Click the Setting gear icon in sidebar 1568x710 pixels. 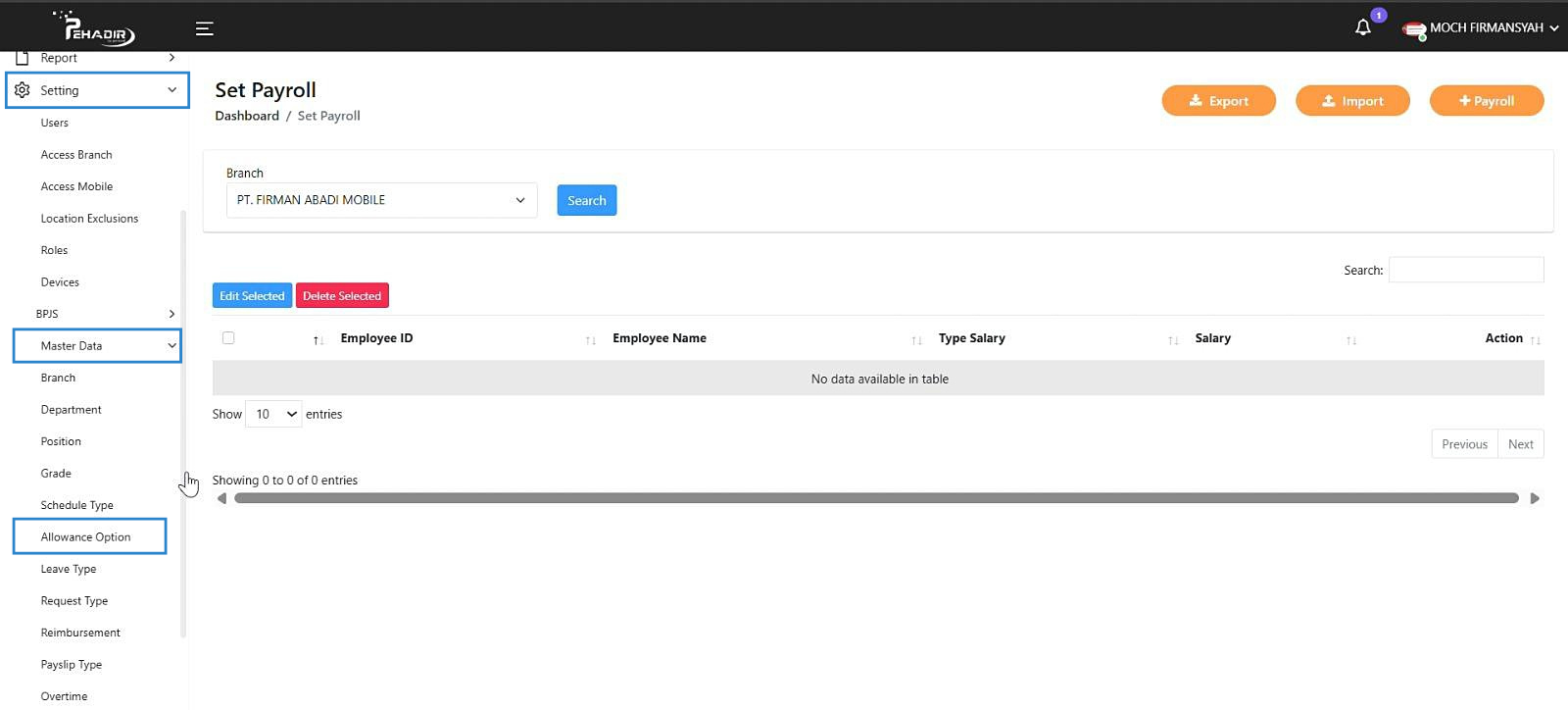23,90
